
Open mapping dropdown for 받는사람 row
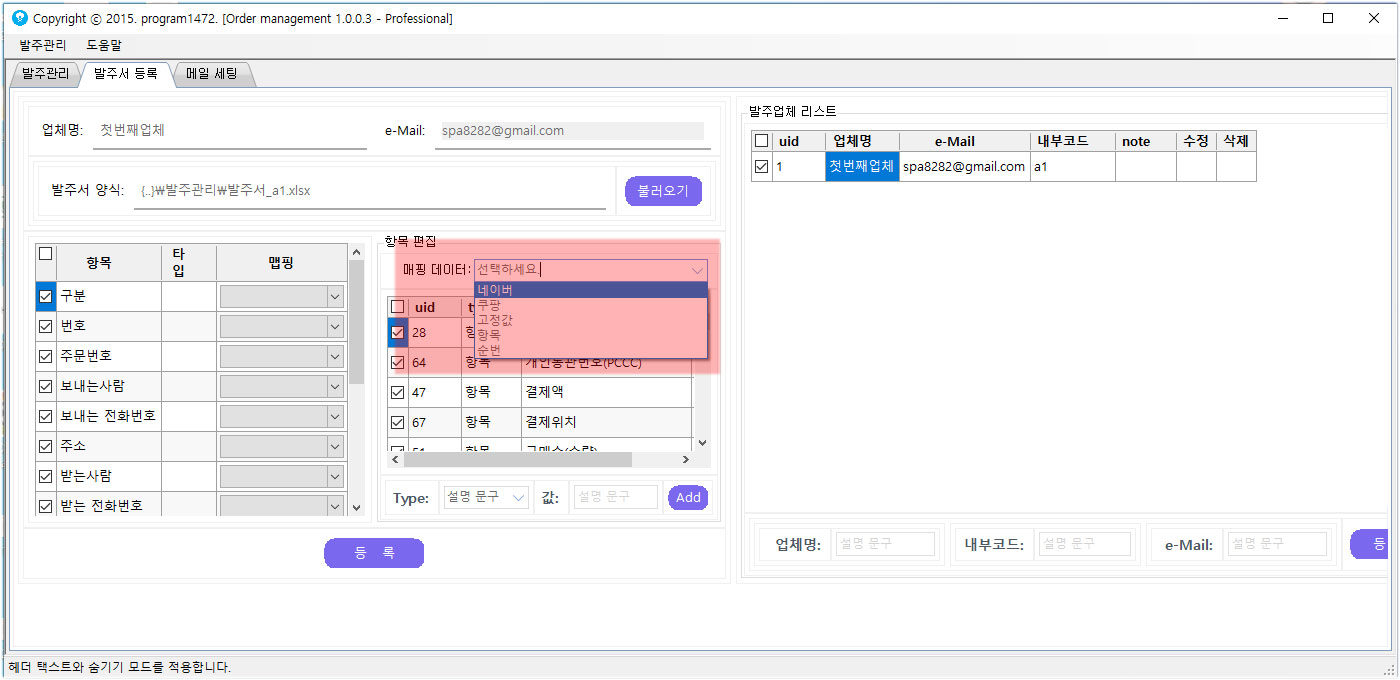click(282, 476)
